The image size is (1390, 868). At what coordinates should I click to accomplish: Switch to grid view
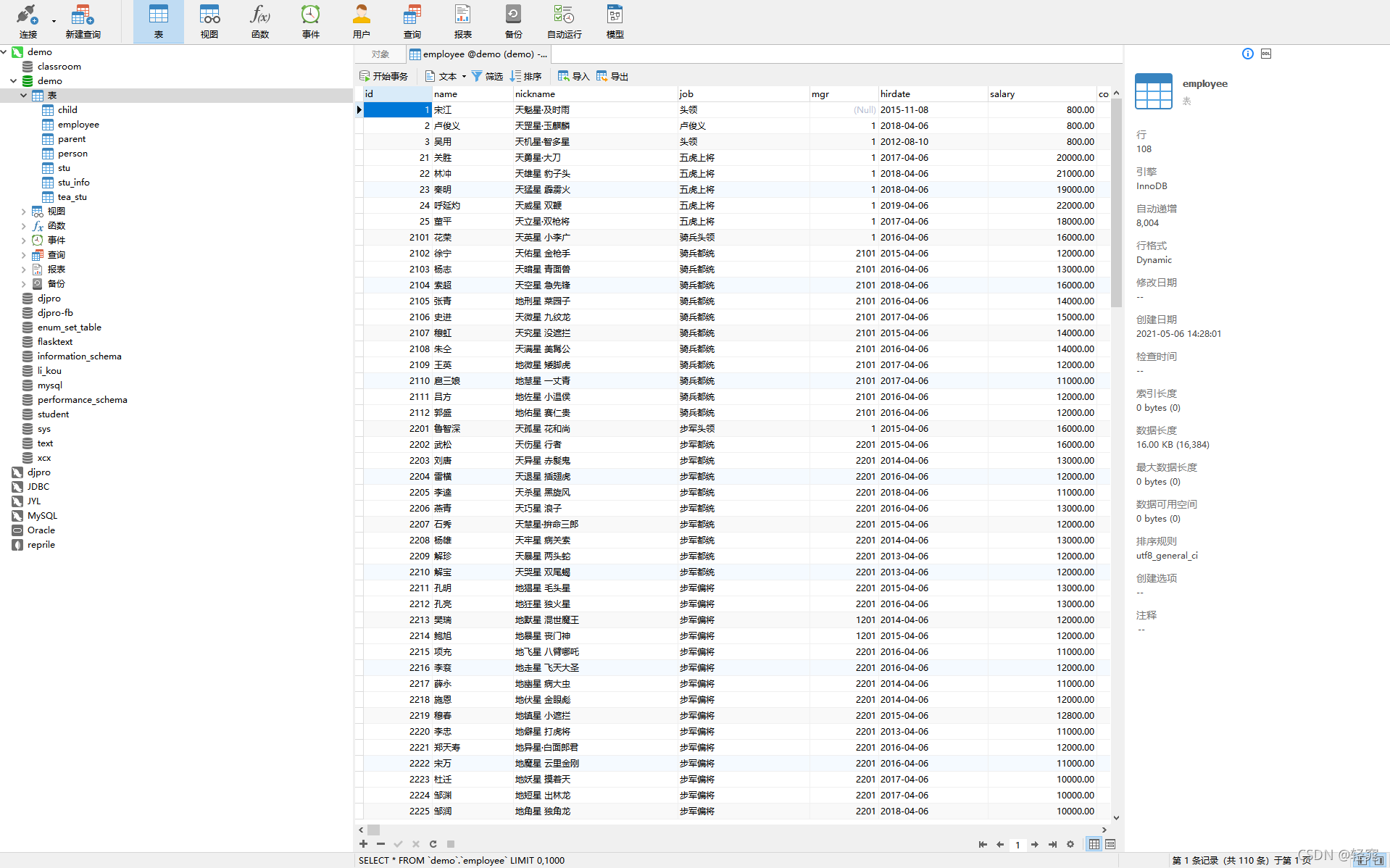click(x=1094, y=844)
